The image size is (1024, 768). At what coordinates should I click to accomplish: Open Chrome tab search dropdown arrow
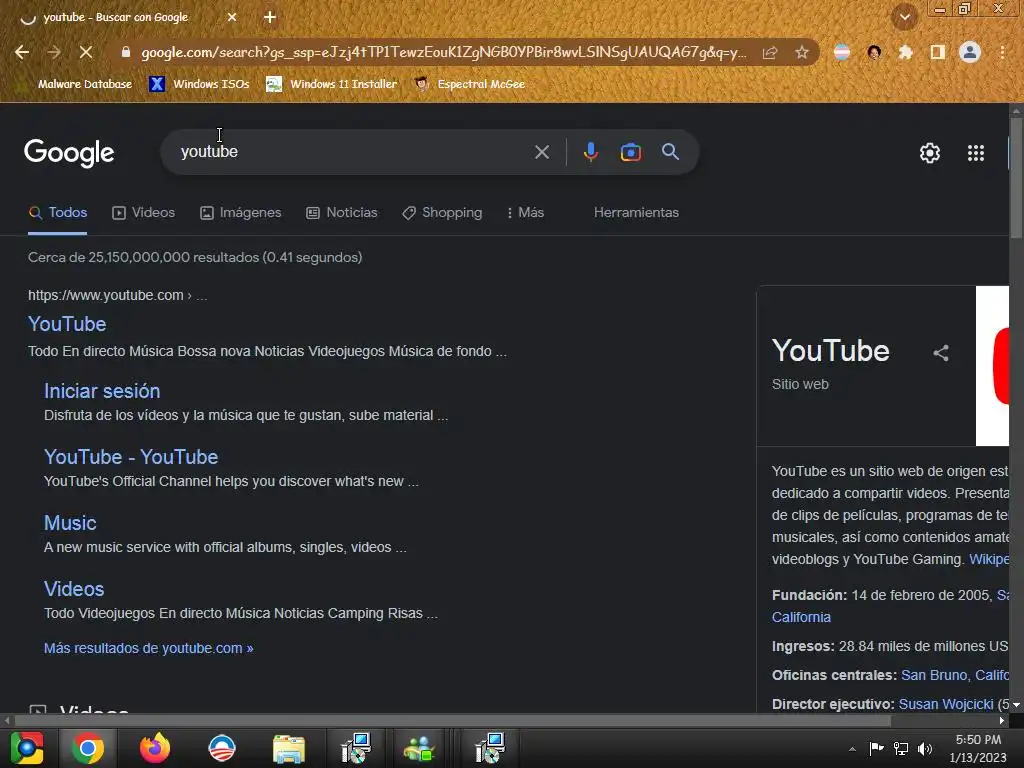point(905,18)
